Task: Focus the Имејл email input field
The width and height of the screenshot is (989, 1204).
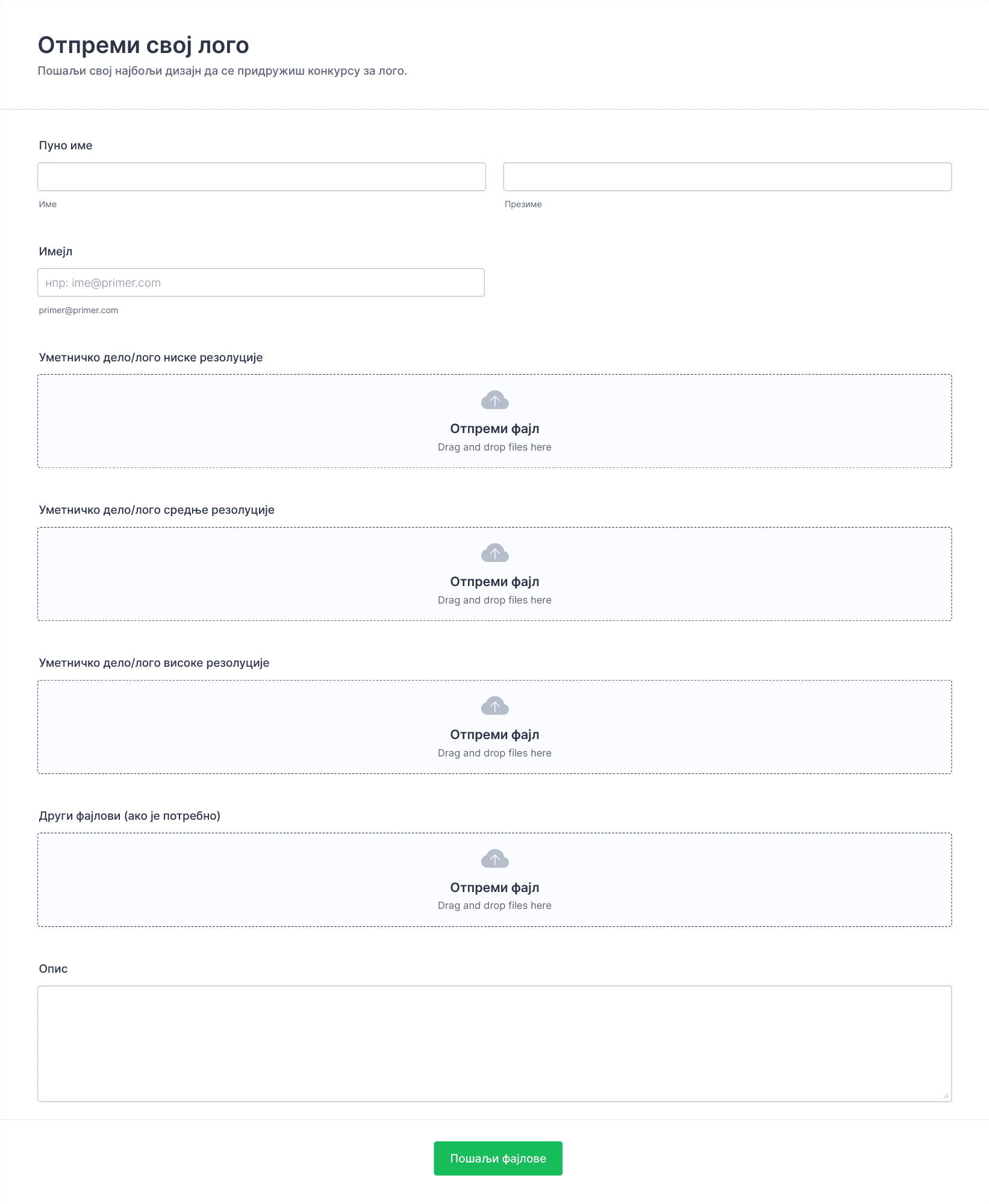Action: (x=261, y=282)
